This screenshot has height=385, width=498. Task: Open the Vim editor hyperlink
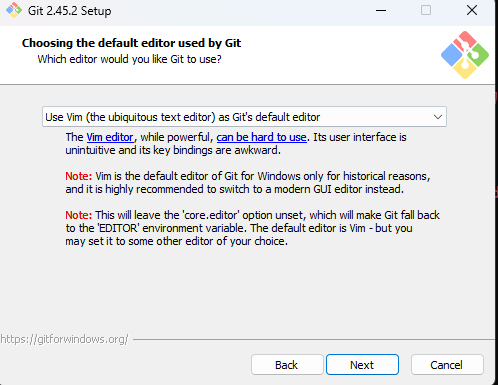click(x=110, y=137)
